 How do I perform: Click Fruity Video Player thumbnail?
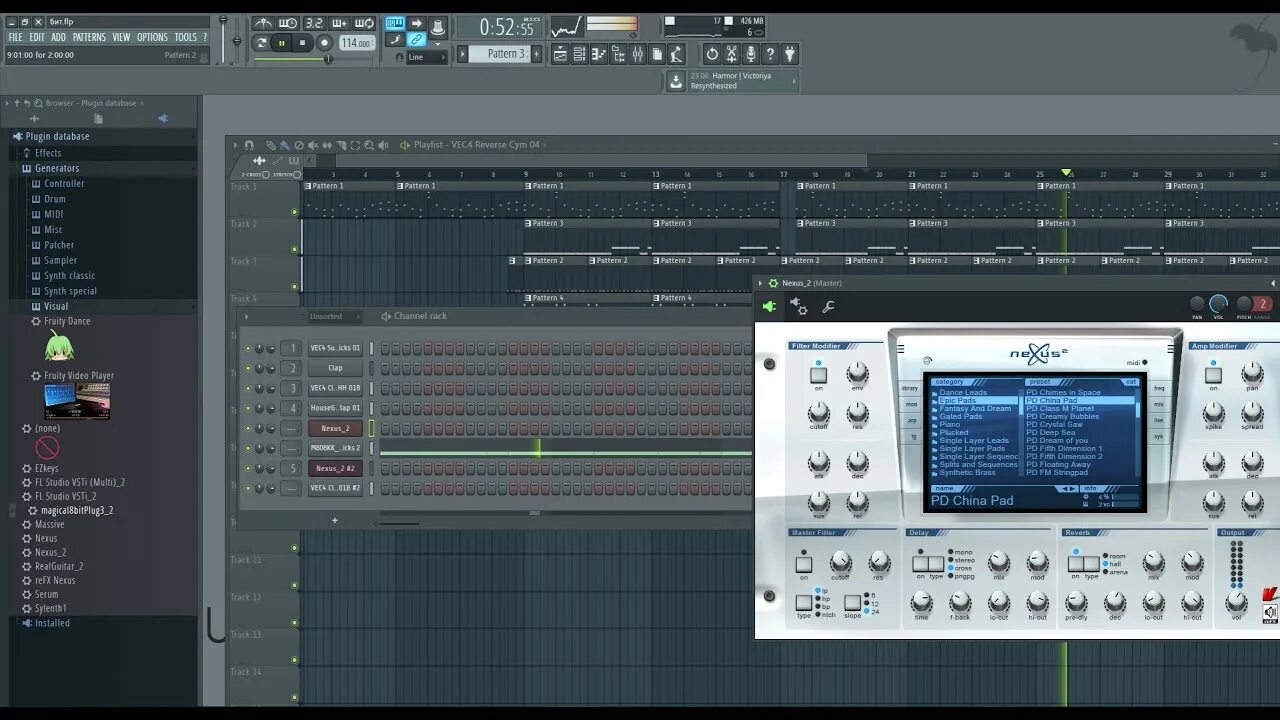click(x=77, y=401)
